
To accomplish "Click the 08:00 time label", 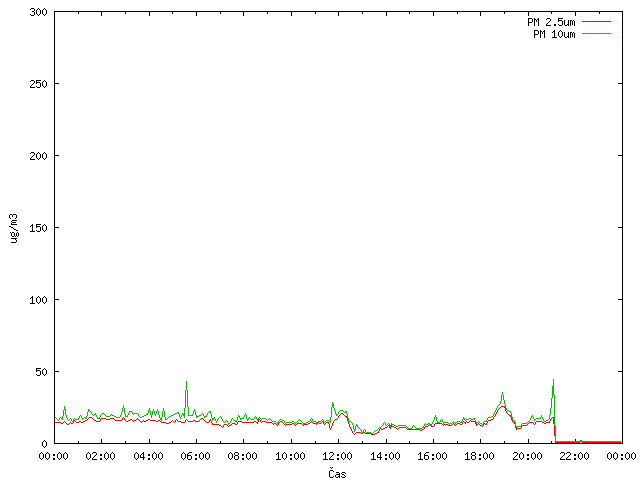I will pyautogui.click(x=243, y=456).
